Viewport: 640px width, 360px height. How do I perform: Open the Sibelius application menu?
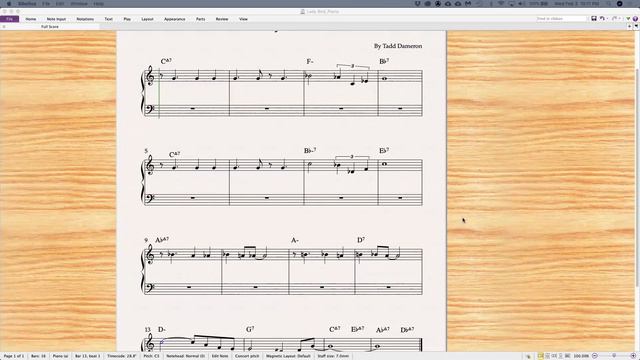tap(27, 4)
